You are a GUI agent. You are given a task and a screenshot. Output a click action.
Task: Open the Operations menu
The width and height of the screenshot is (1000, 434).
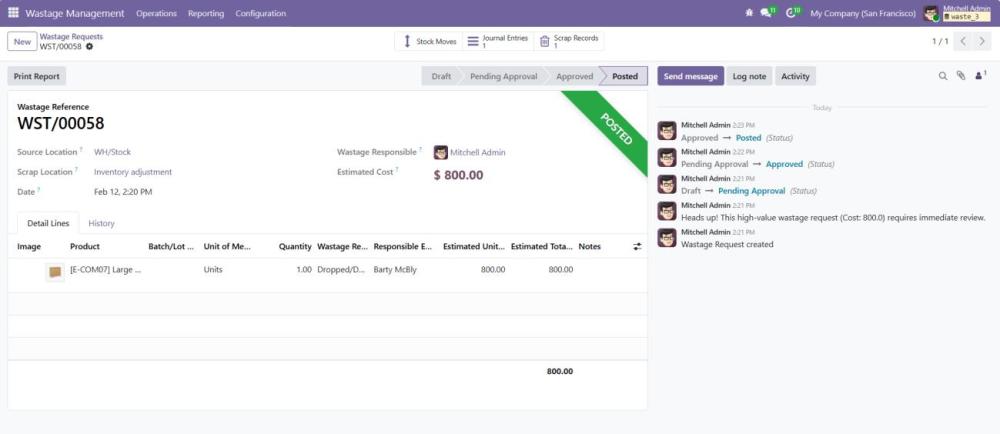156,13
